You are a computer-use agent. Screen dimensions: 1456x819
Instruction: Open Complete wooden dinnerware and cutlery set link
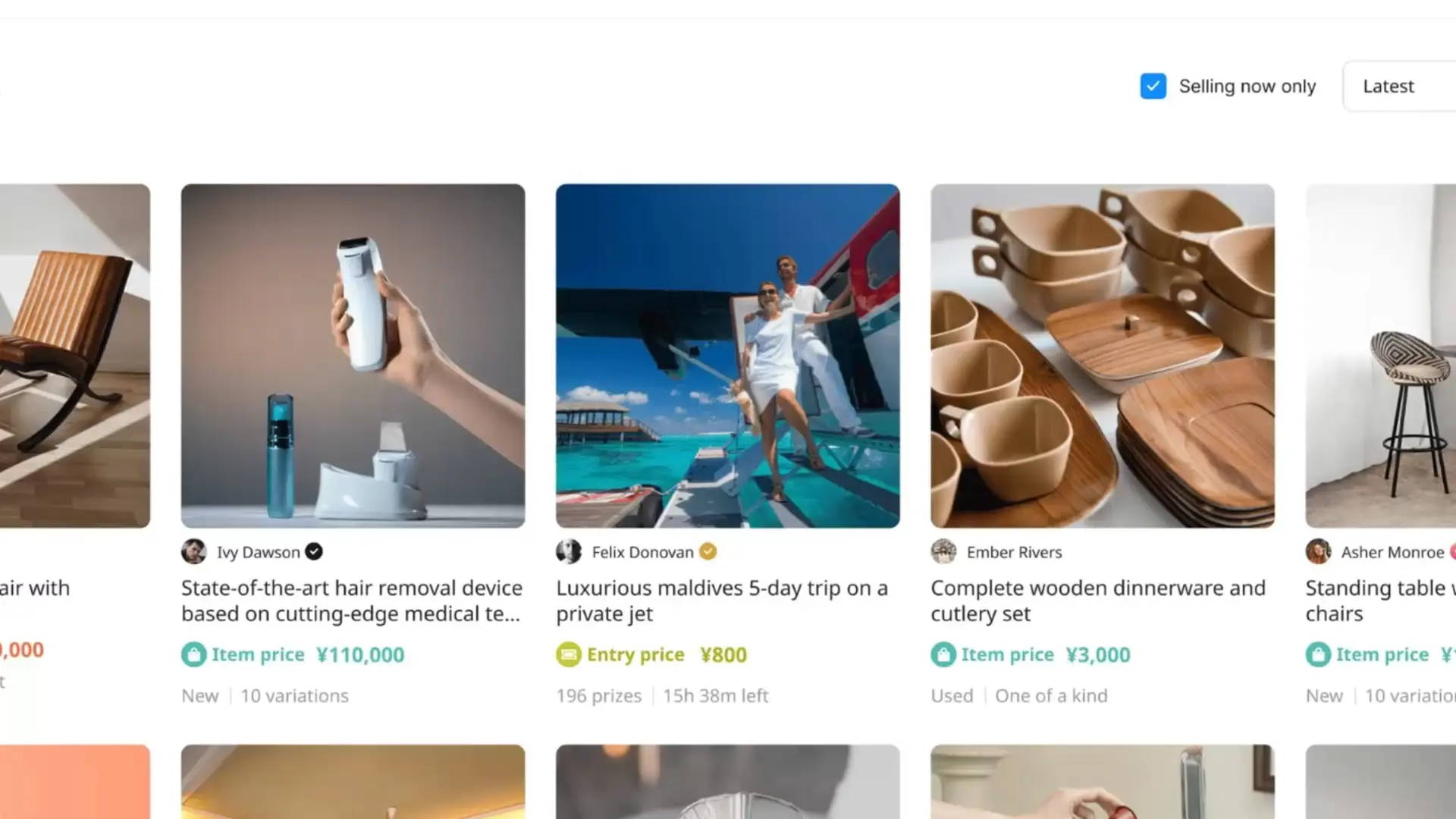1098,601
